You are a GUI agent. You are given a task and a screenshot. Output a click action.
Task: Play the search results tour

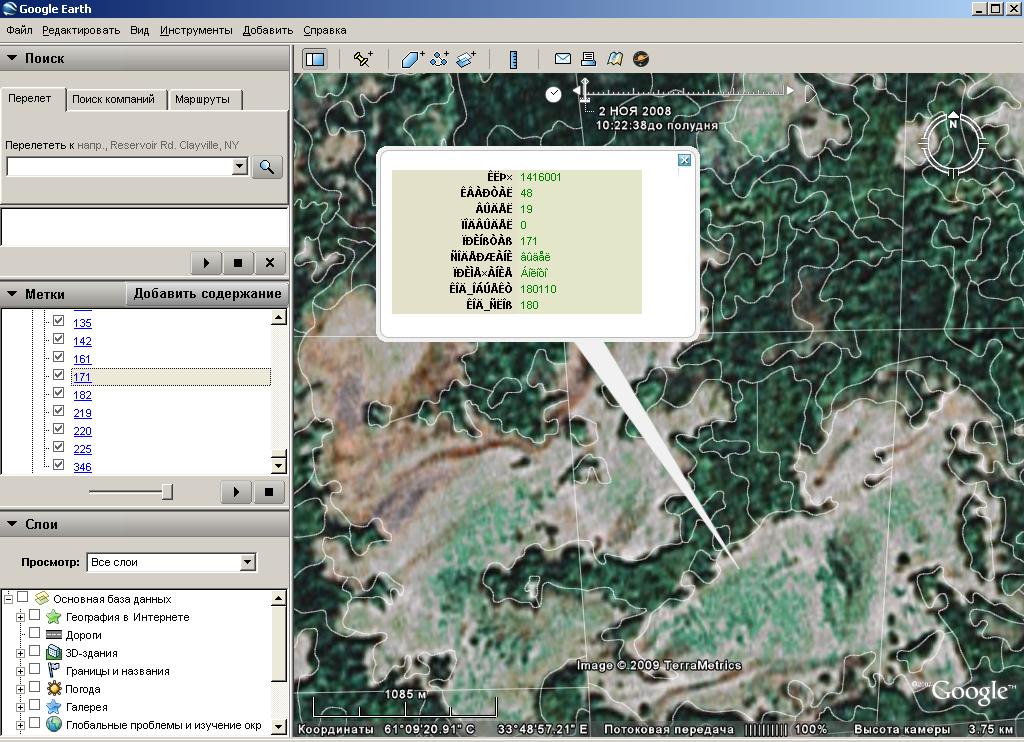coord(206,263)
